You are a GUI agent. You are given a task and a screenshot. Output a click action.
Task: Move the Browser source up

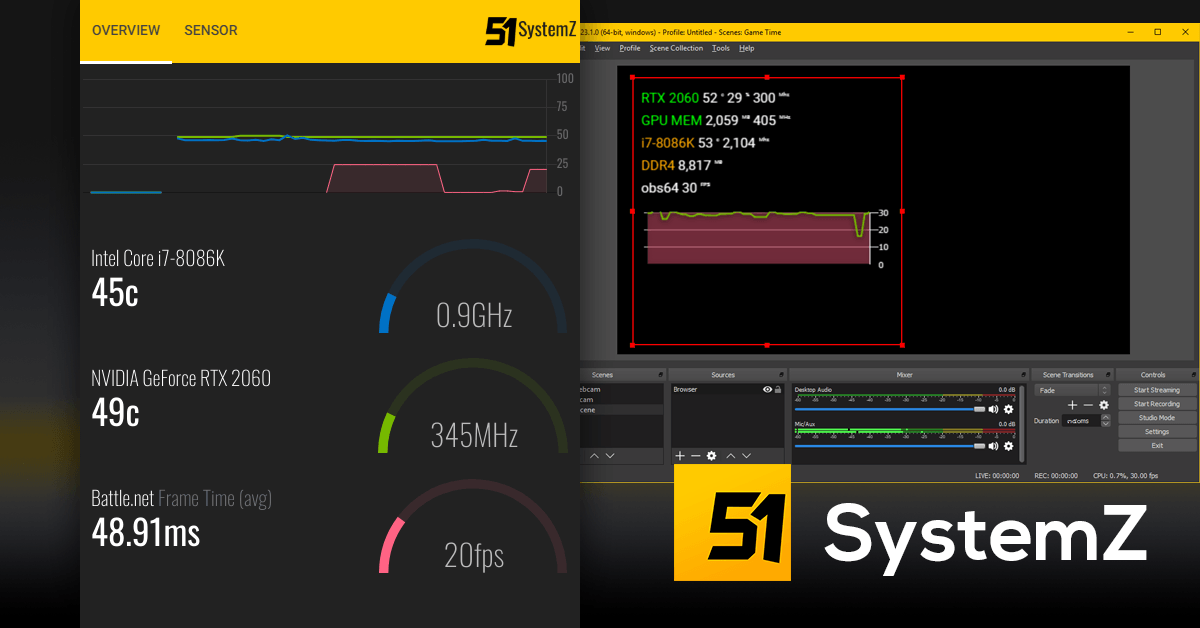(730, 456)
